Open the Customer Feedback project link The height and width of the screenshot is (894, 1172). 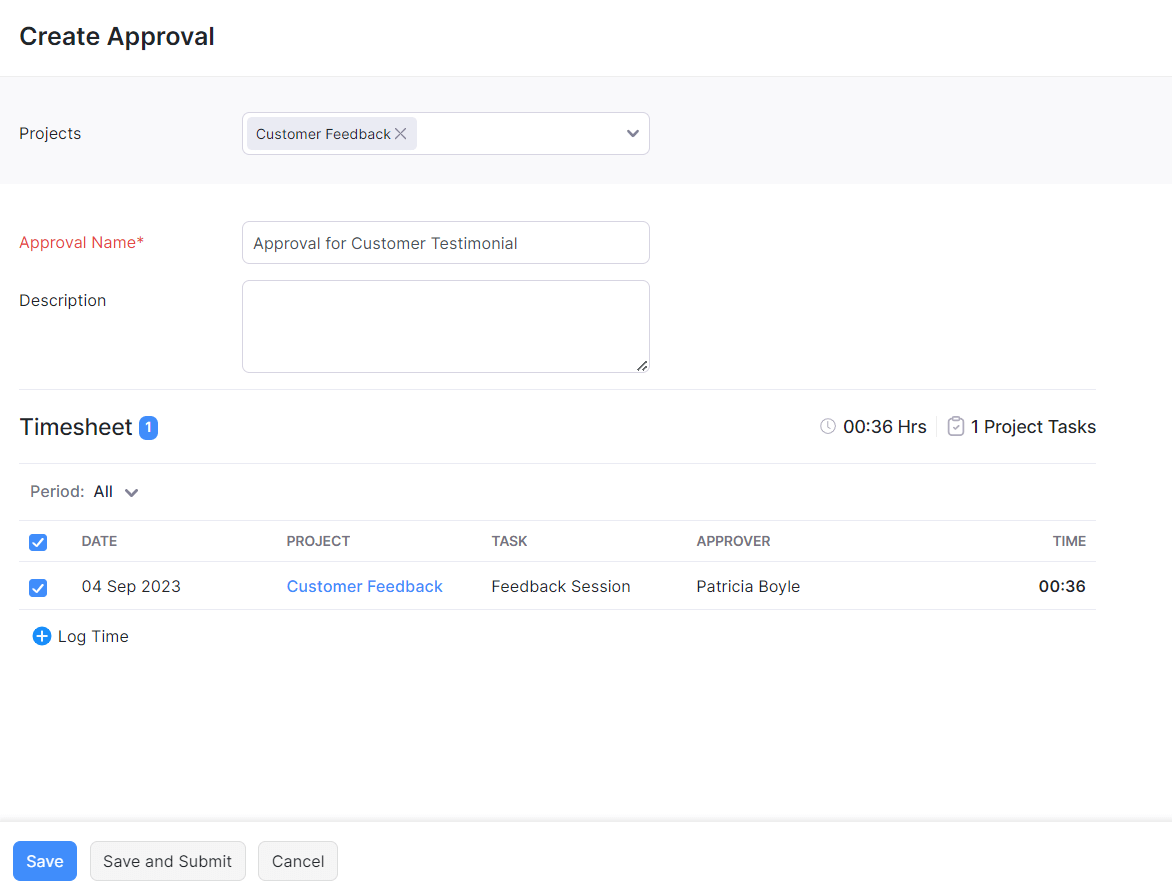coord(364,586)
